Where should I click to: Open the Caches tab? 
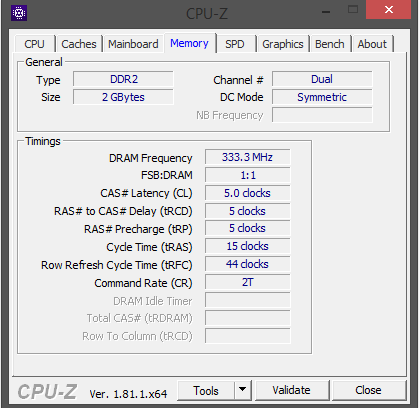click(79, 44)
